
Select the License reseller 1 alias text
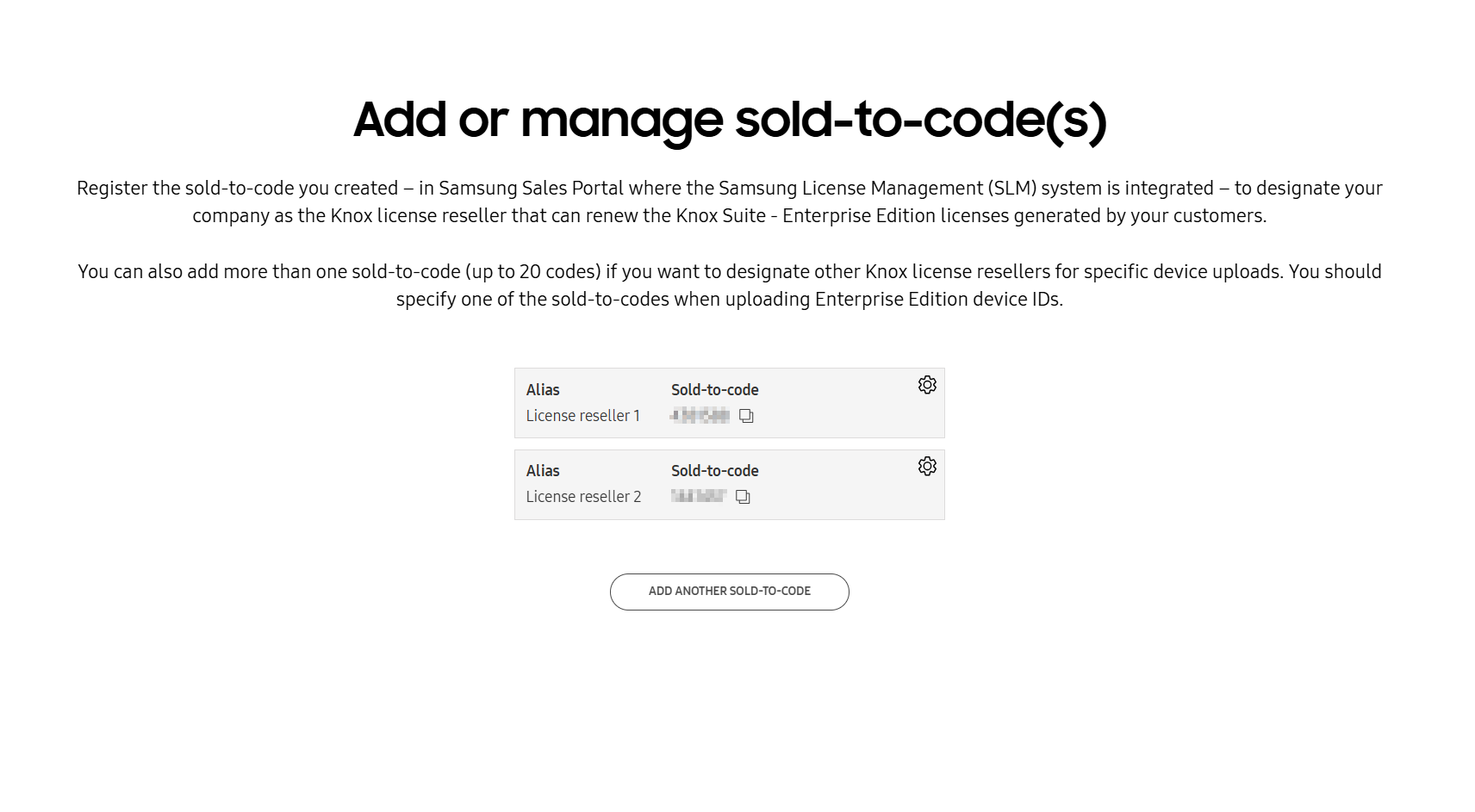tap(582, 415)
